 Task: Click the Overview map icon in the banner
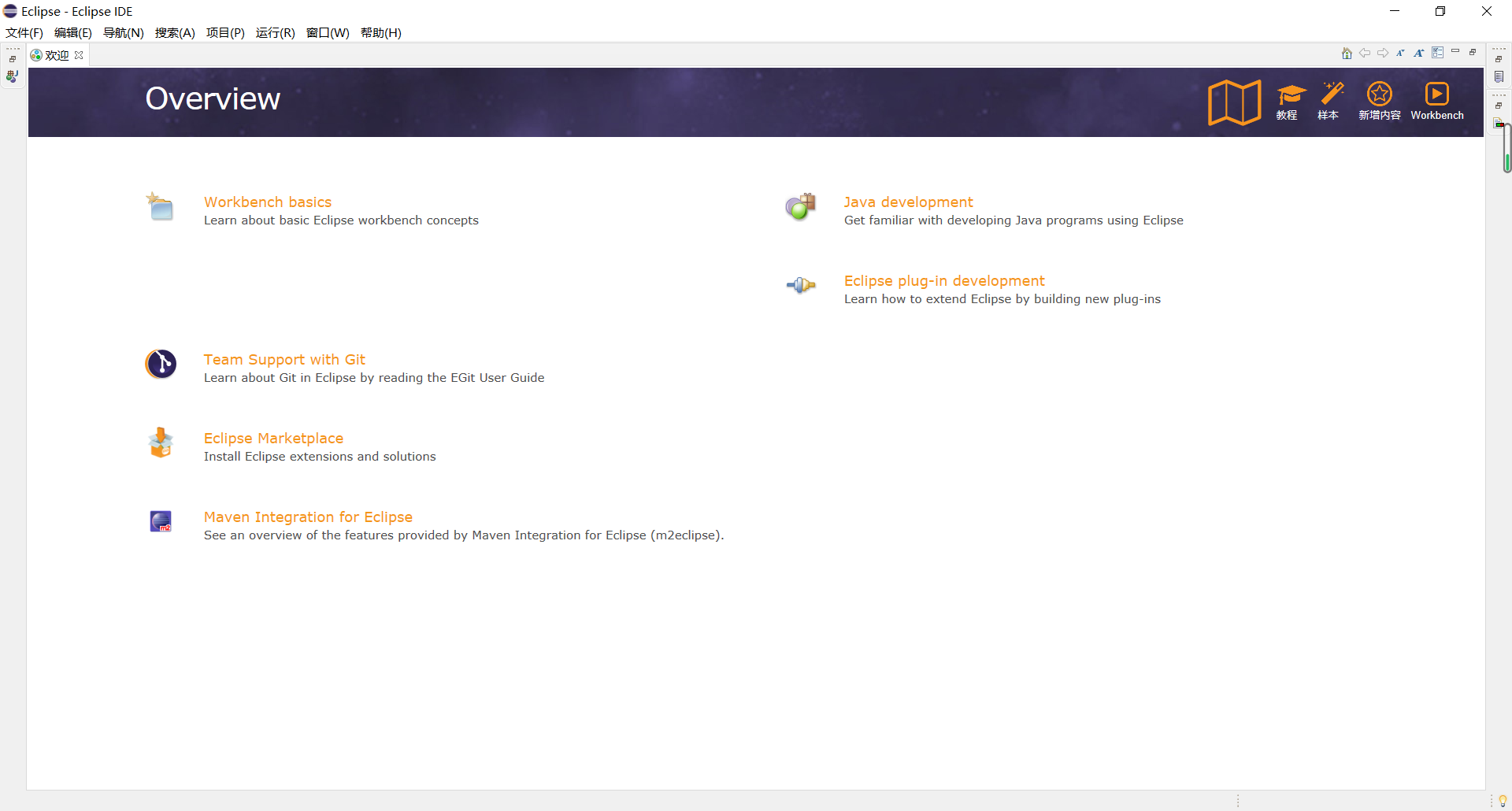click(1233, 101)
